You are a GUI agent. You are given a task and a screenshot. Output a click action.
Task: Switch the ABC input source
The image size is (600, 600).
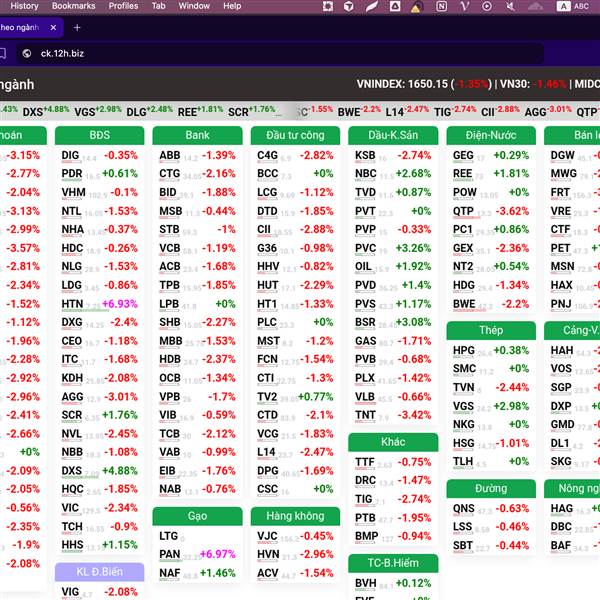point(573,6)
